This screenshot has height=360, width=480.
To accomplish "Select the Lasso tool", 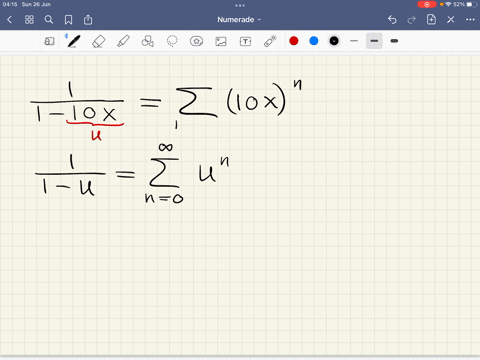I will pos(172,41).
